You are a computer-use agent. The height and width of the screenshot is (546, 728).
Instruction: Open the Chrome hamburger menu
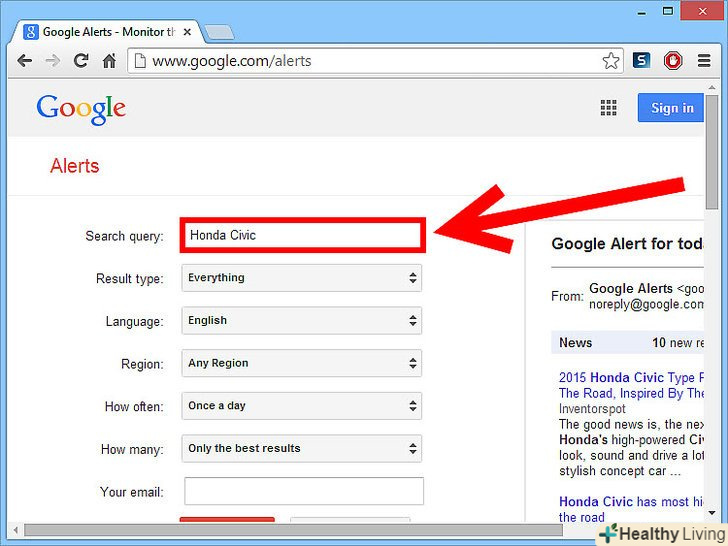pyautogui.click(x=704, y=60)
